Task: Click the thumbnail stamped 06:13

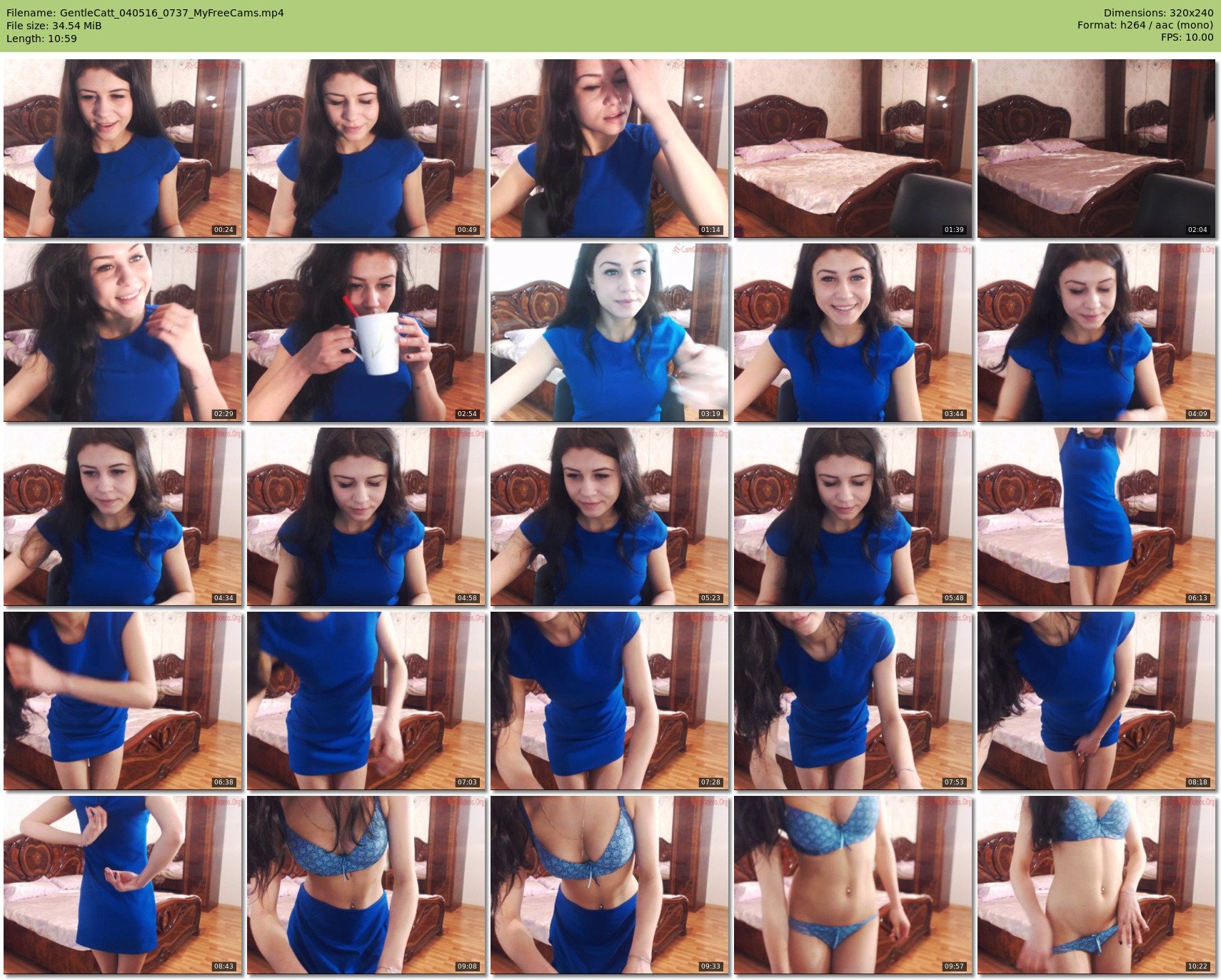Action: (1097, 517)
